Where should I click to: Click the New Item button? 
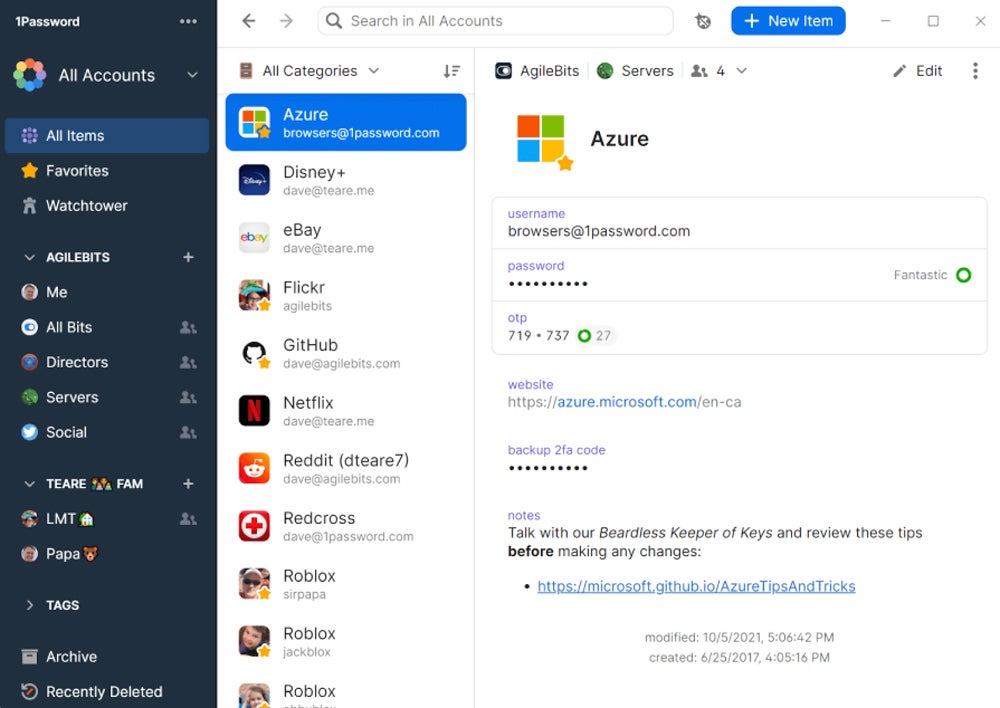click(788, 21)
